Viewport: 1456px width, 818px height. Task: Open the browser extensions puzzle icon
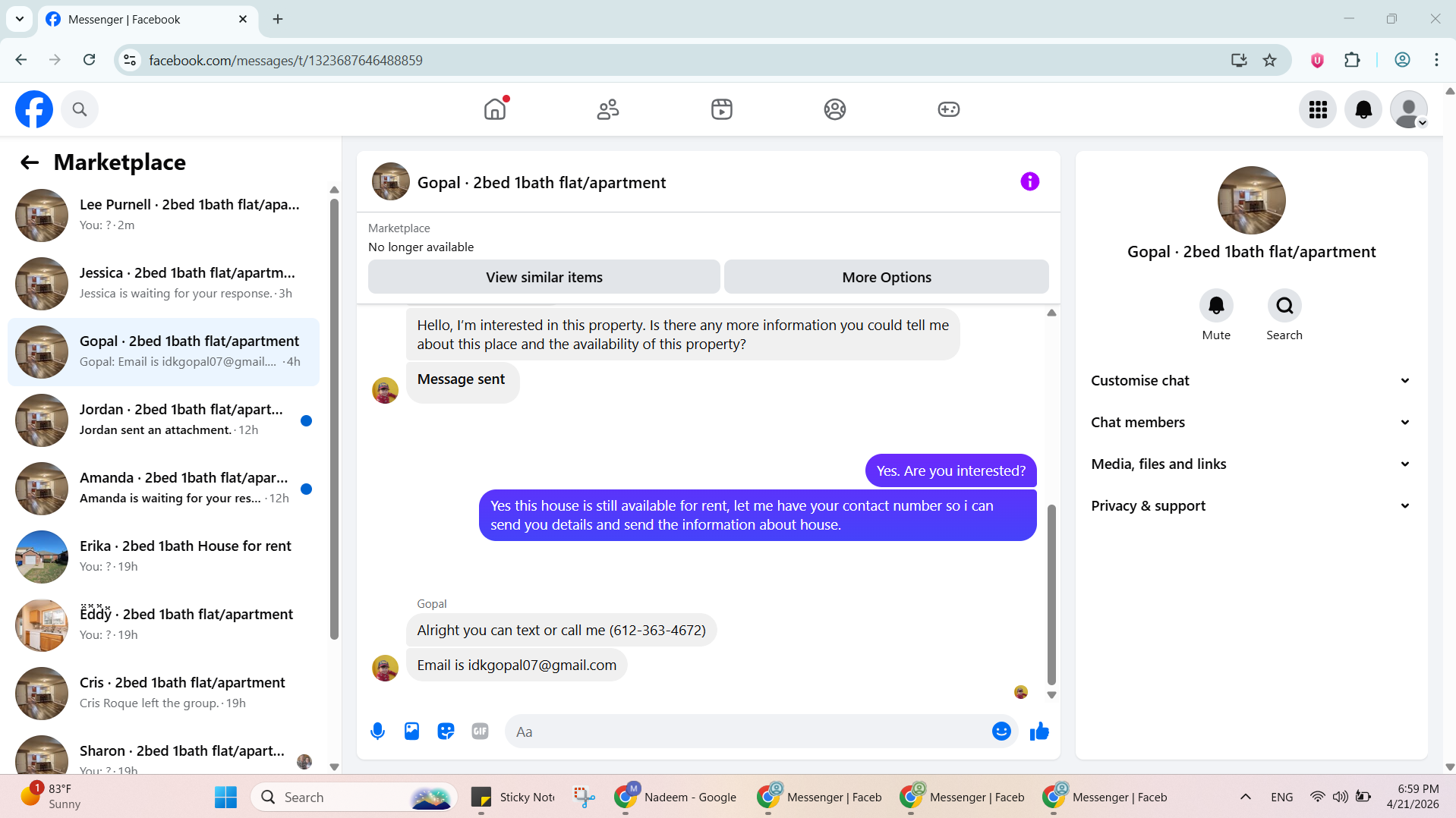tap(1352, 60)
